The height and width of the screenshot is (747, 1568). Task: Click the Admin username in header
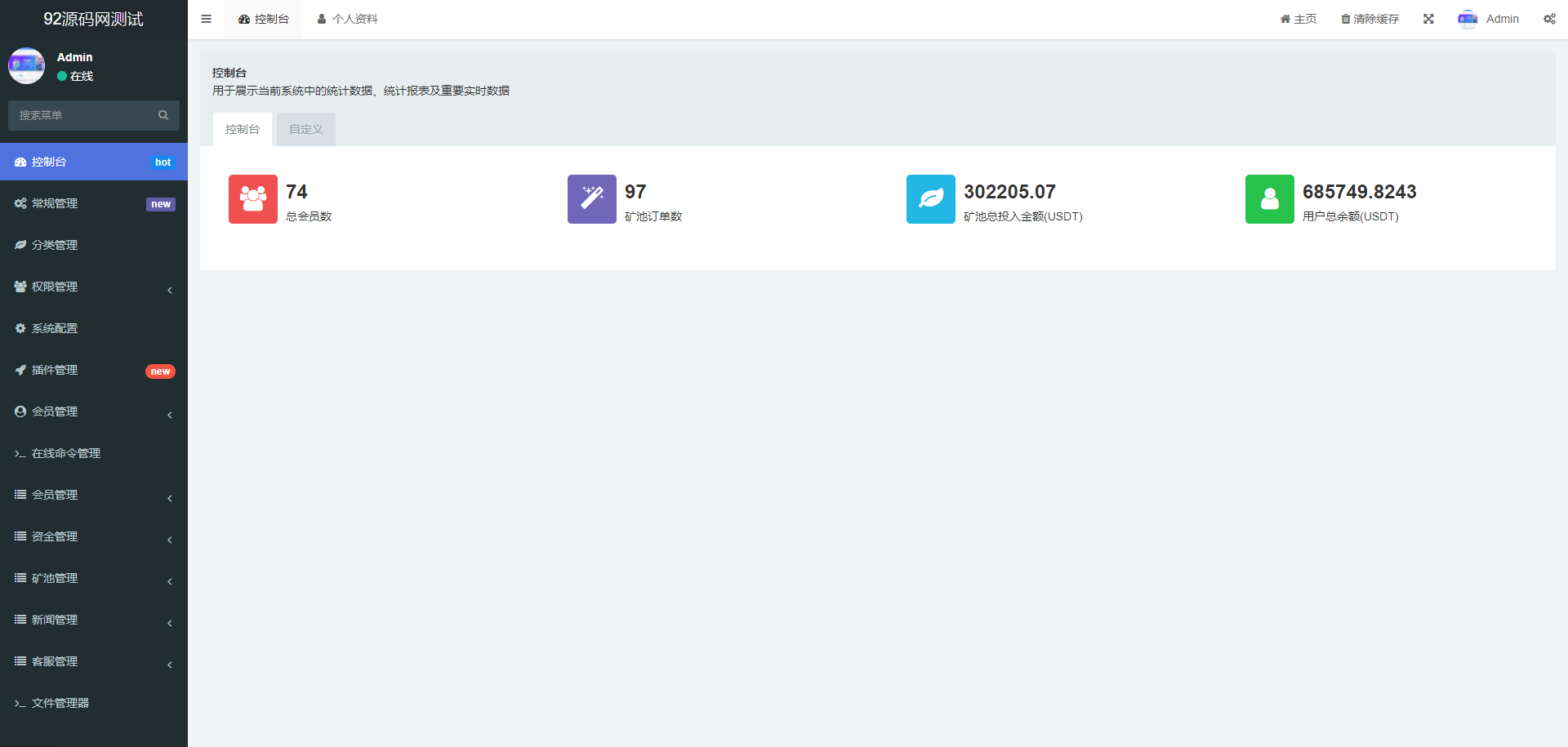1503,19
